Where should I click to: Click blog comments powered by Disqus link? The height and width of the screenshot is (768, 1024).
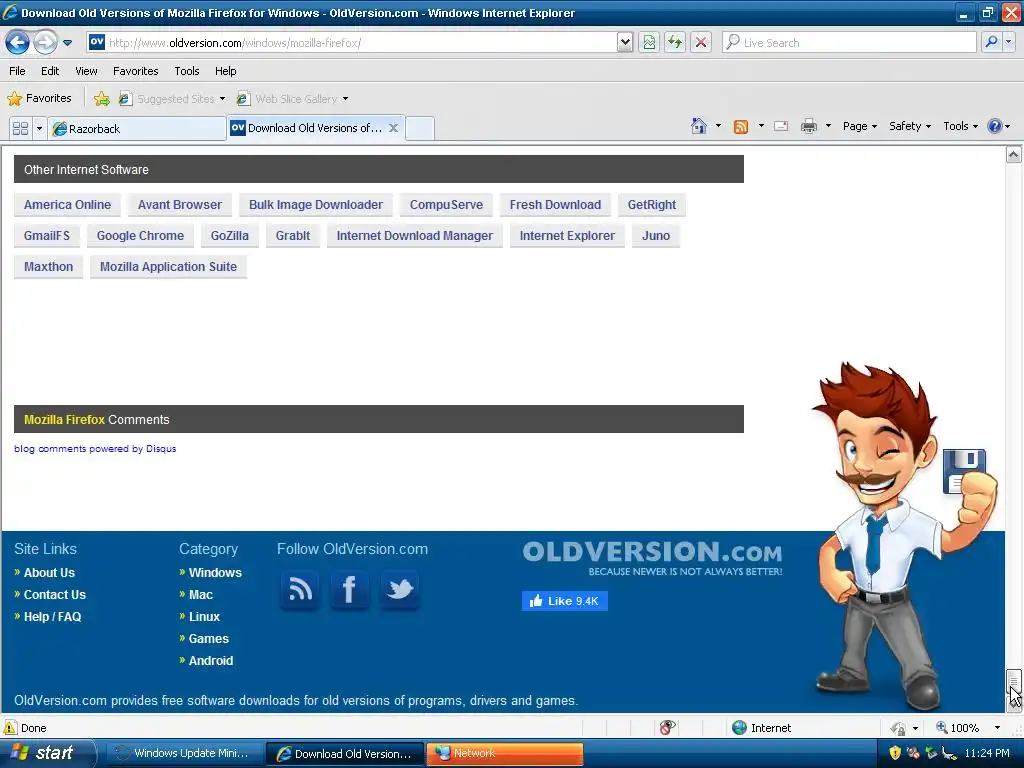tap(95, 449)
